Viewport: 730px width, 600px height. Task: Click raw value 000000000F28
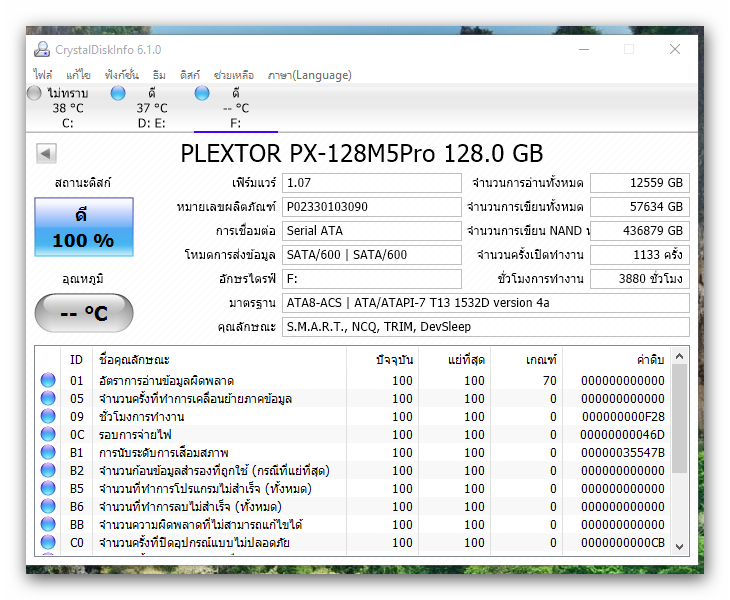click(x=623, y=417)
